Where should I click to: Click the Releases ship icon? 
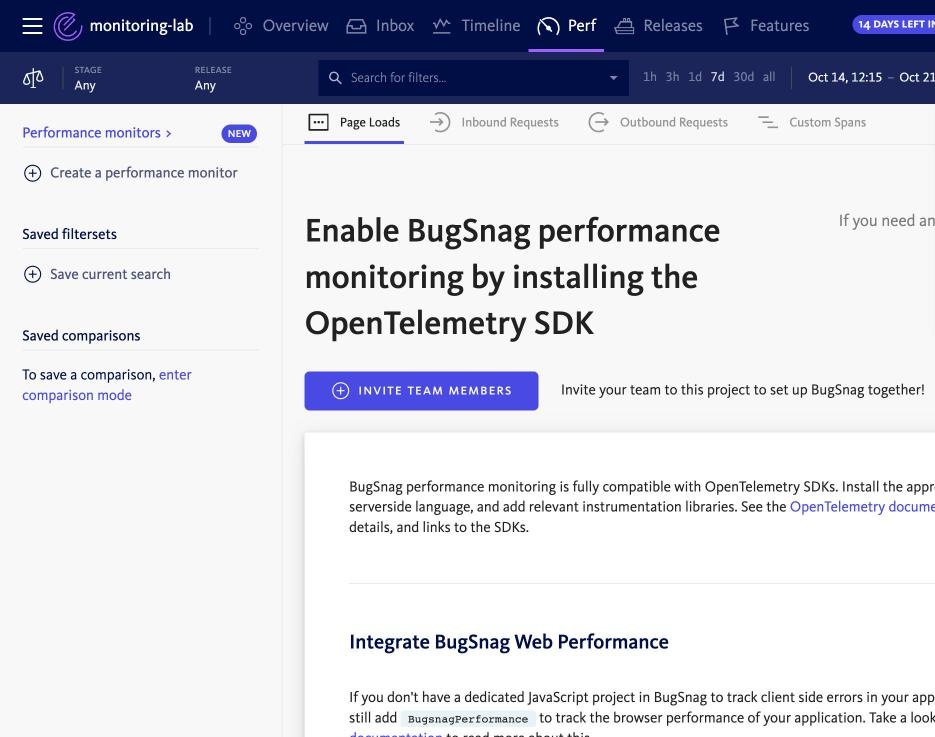coord(624,26)
